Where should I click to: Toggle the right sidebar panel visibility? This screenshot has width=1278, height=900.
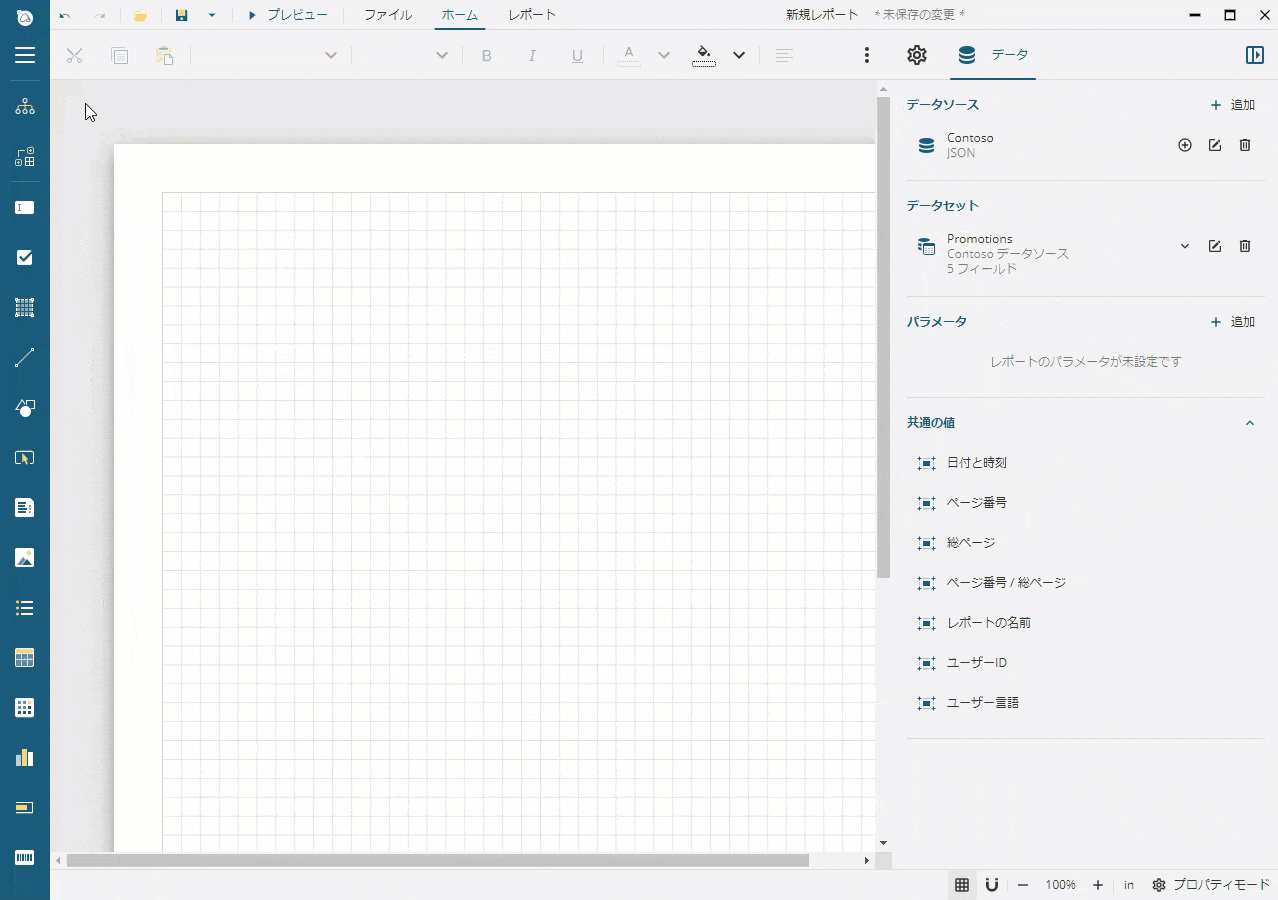pos(1254,55)
